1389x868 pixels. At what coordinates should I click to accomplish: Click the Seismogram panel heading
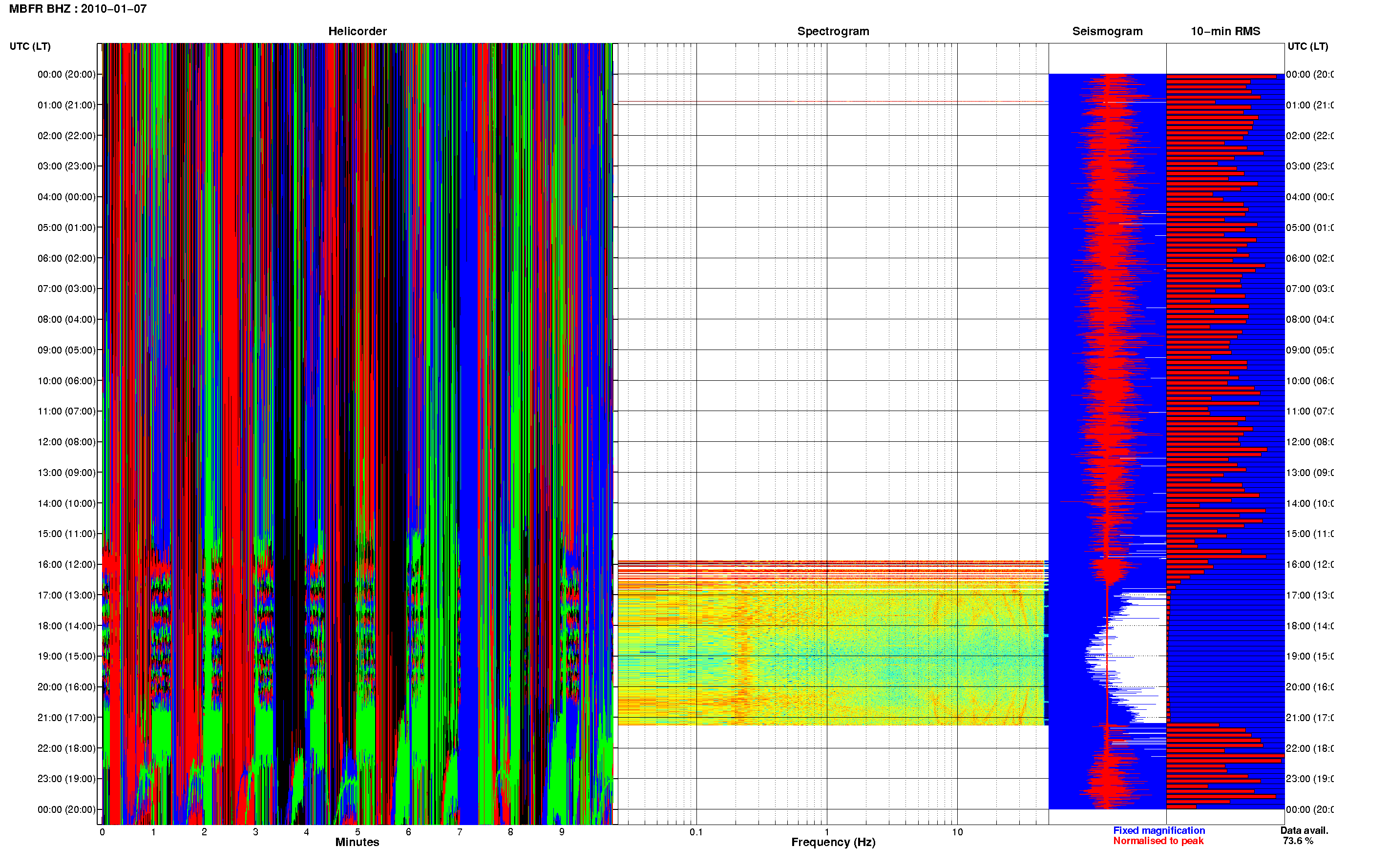[1107, 31]
